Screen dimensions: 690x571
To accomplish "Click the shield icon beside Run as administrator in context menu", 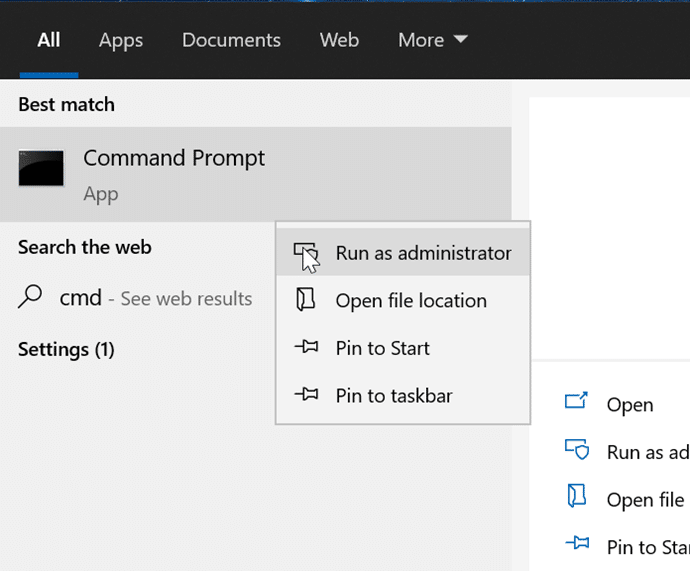I will (305, 253).
